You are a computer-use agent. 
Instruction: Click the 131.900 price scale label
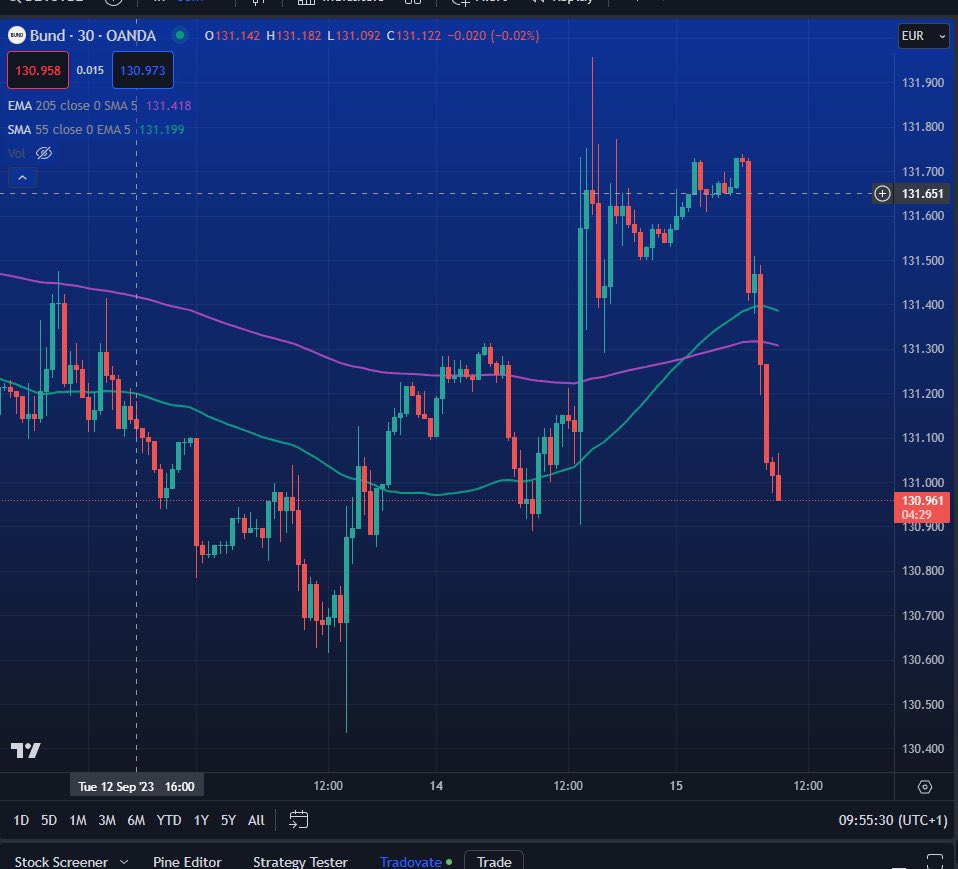click(x=923, y=82)
